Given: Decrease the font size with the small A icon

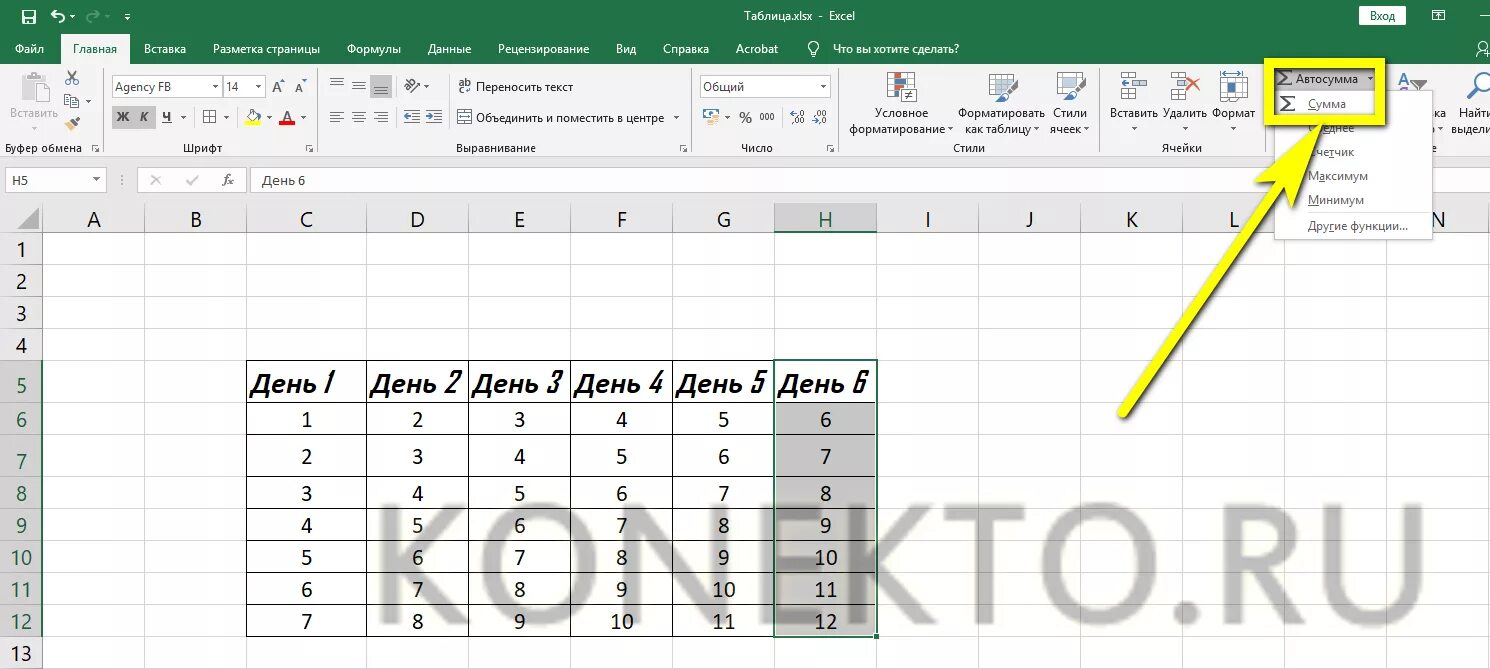Looking at the screenshot, I should pos(301,87).
